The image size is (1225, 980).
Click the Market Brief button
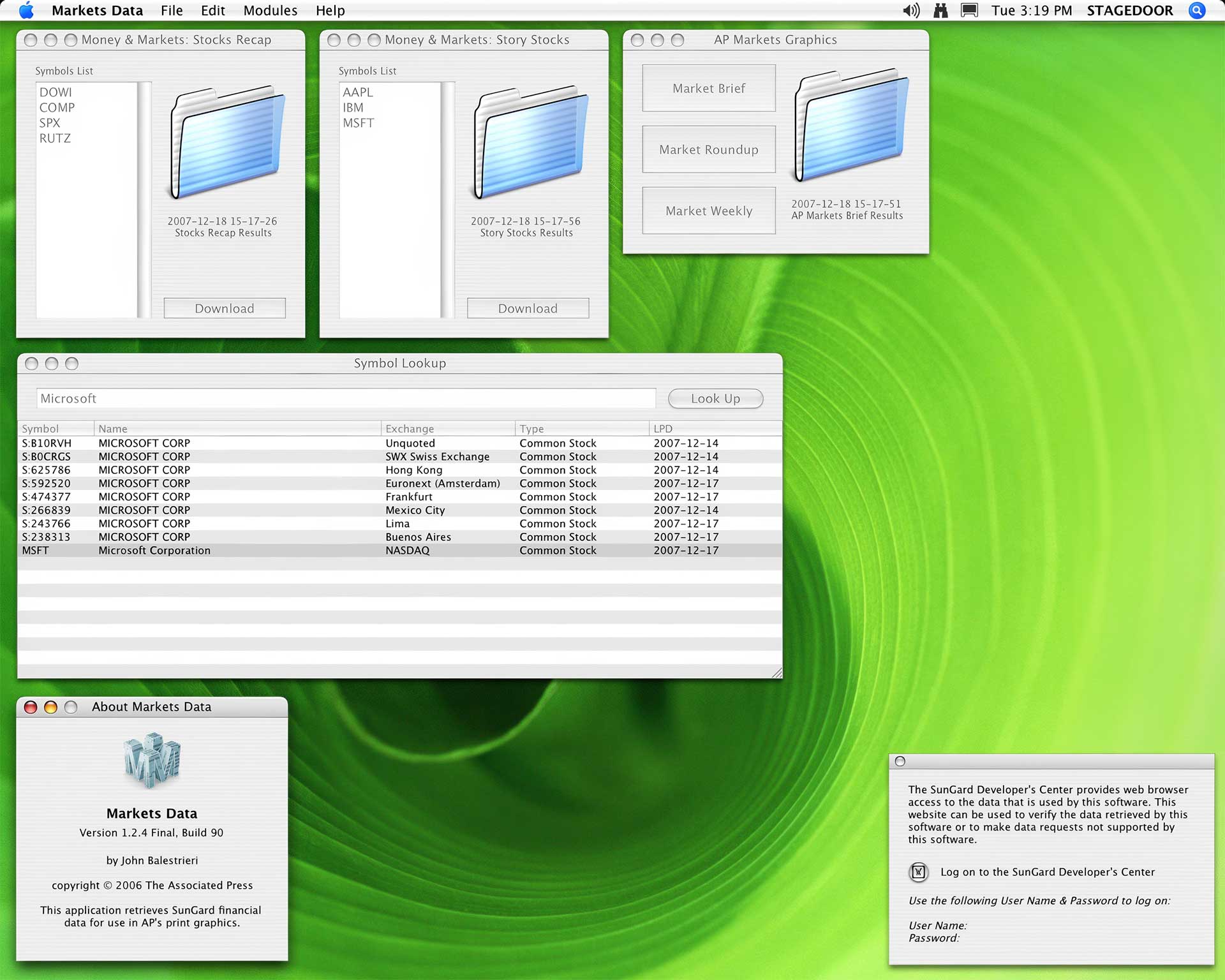click(x=709, y=88)
